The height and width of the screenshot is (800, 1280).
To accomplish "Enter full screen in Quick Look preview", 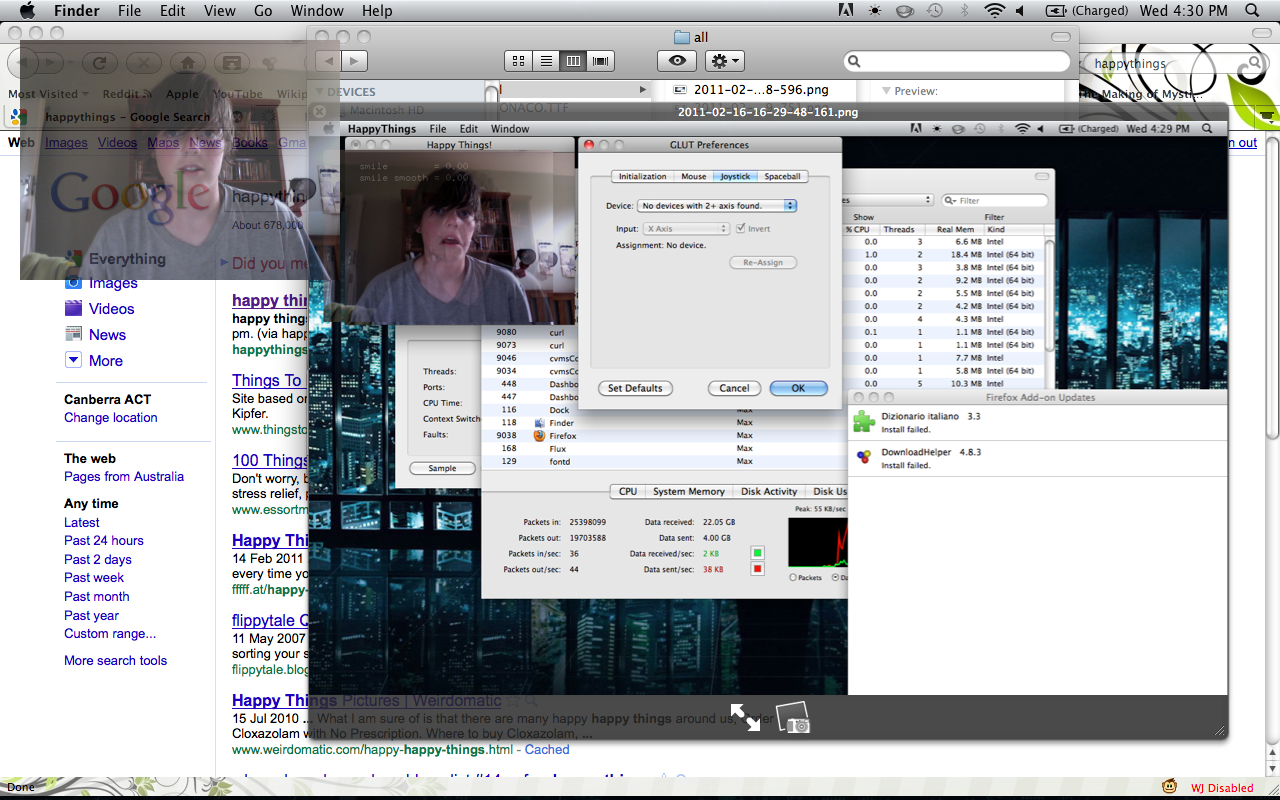I will 744,716.
